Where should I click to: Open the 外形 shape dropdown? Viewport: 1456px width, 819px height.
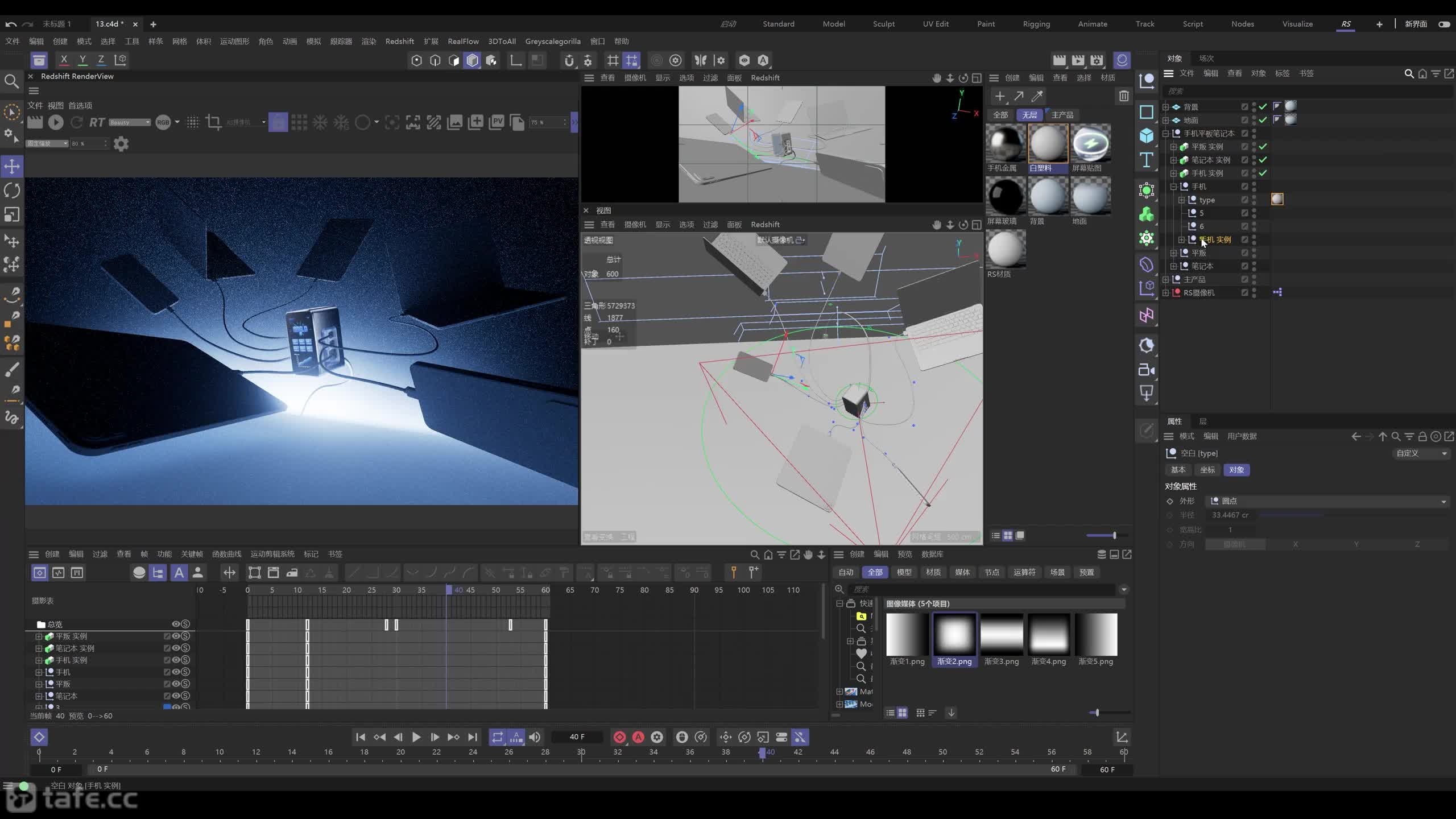tap(1327, 501)
